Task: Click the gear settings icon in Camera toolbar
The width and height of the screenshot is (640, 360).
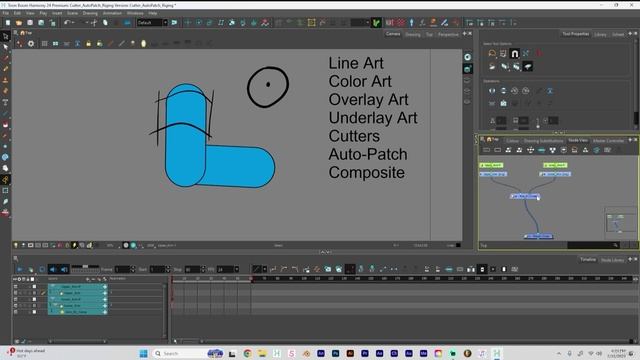Action: [x=31, y=43]
